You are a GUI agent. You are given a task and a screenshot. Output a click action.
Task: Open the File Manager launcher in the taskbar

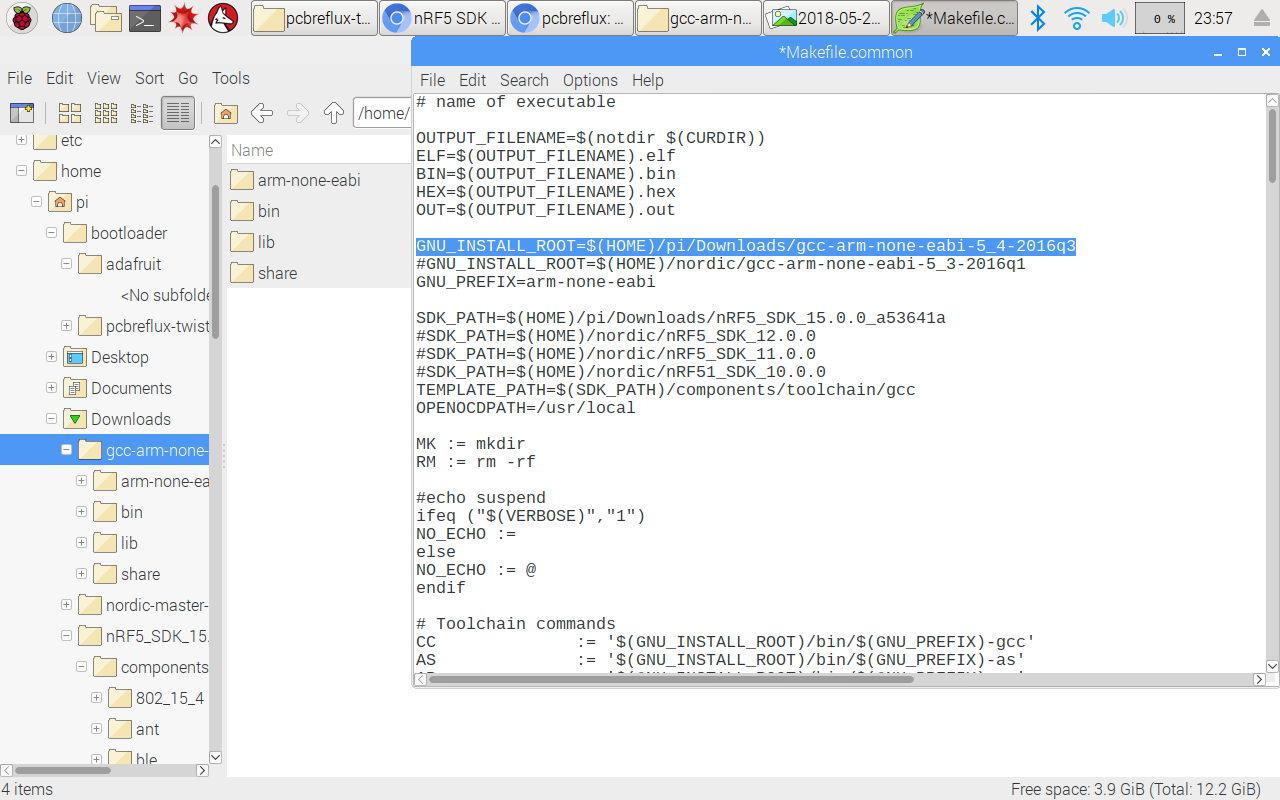[106, 18]
